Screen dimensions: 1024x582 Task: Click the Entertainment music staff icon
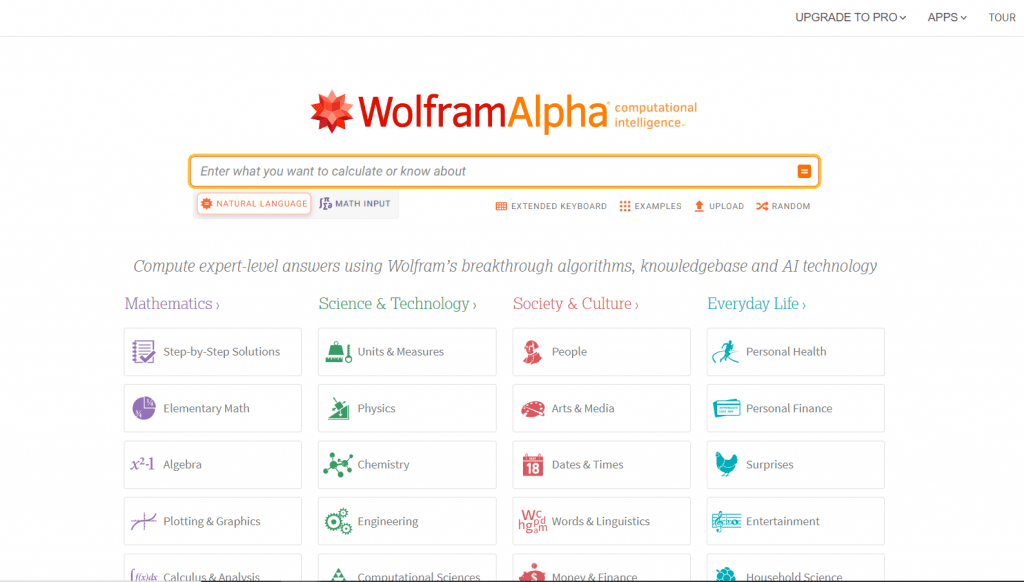click(x=726, y=521)
